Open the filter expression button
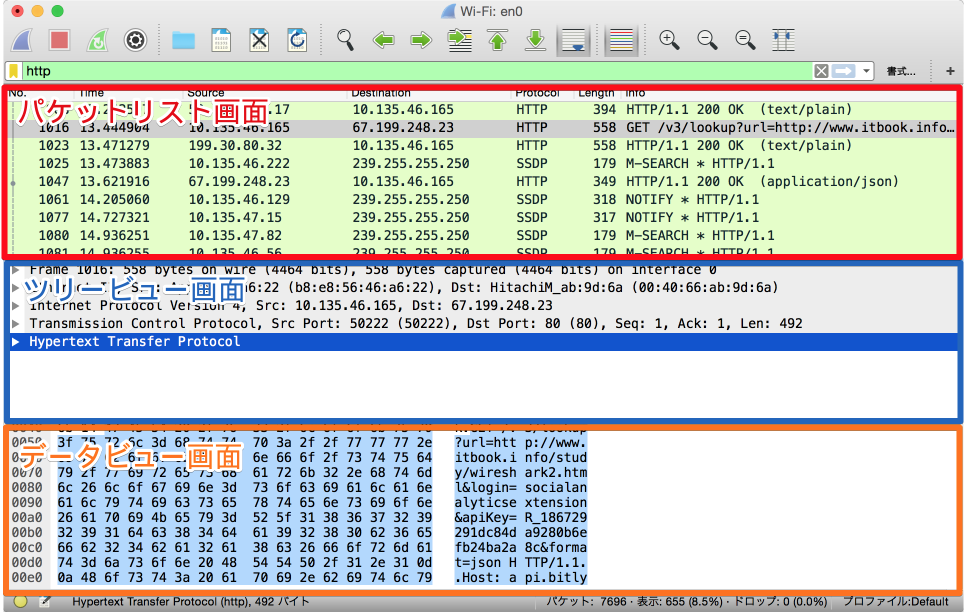Screen dimensions: 966x612 (901, 71)
